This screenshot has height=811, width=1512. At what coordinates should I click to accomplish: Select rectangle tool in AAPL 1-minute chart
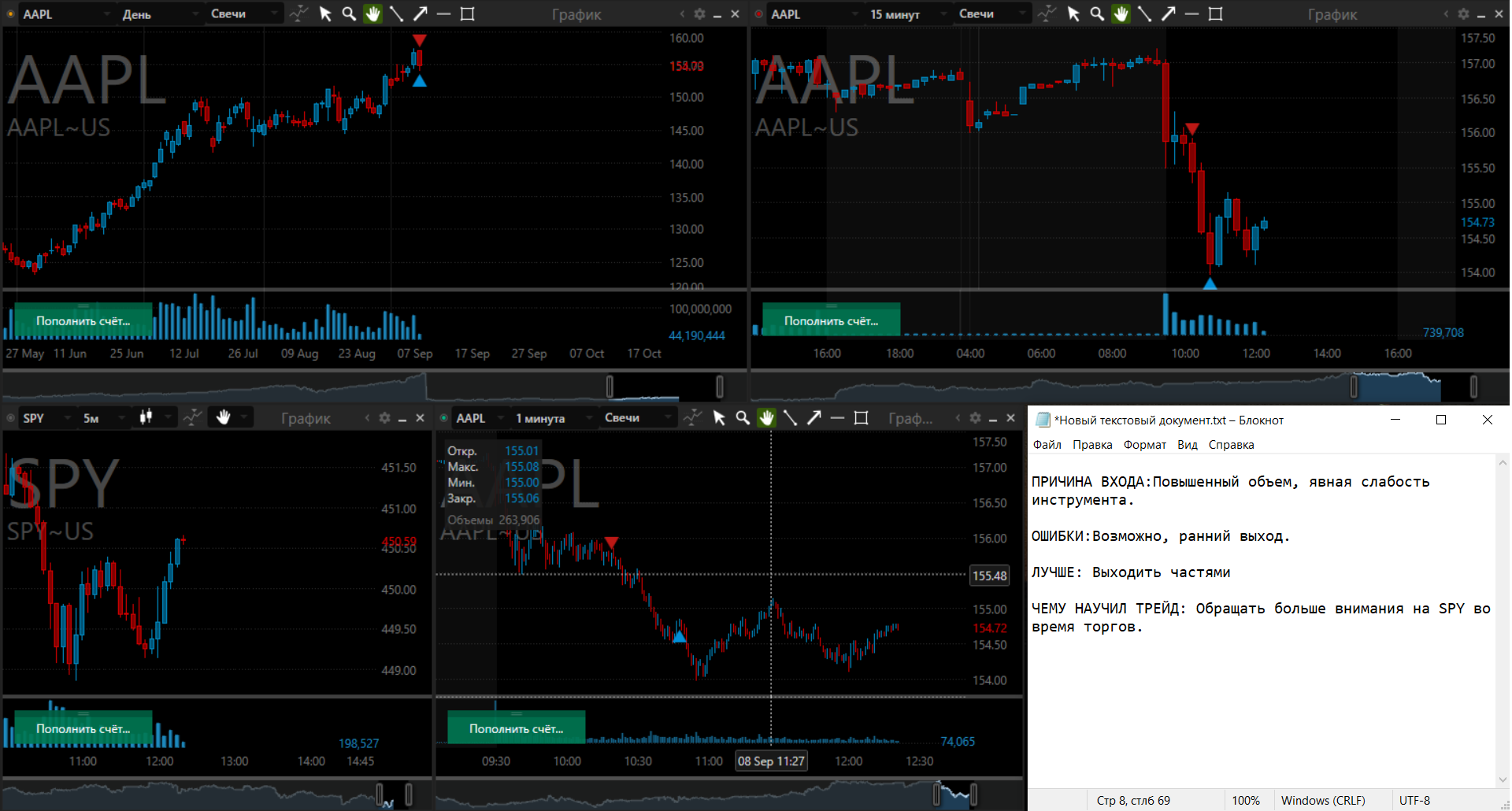(862, 418)
